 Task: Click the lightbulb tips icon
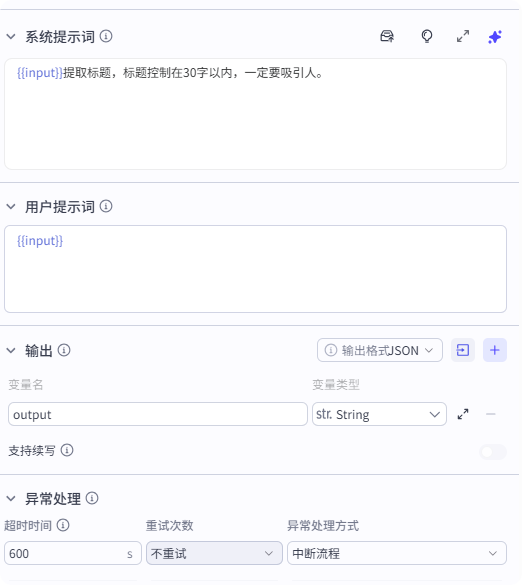(426, 36)
